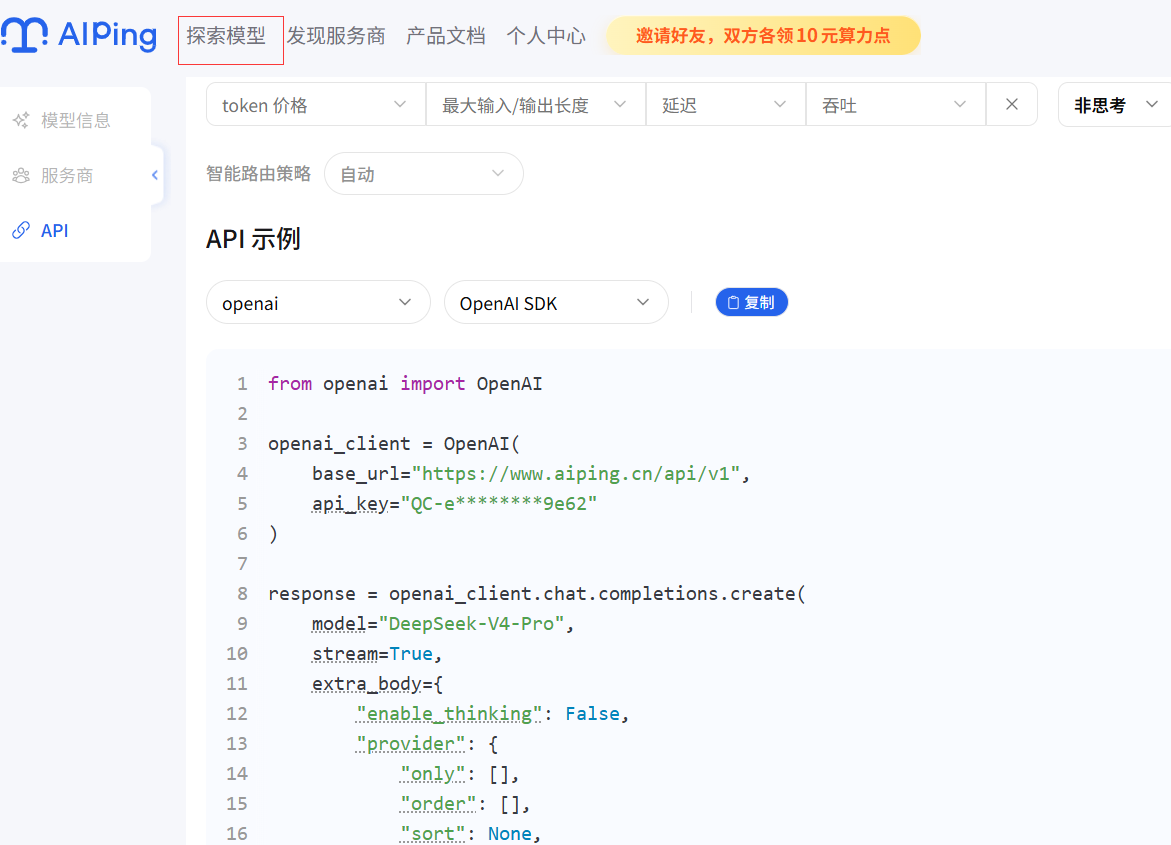Open the 探索模型 nav tab
Viewport: 1171px width, 845px height.
pyautogui.click(x=226, y=35)
